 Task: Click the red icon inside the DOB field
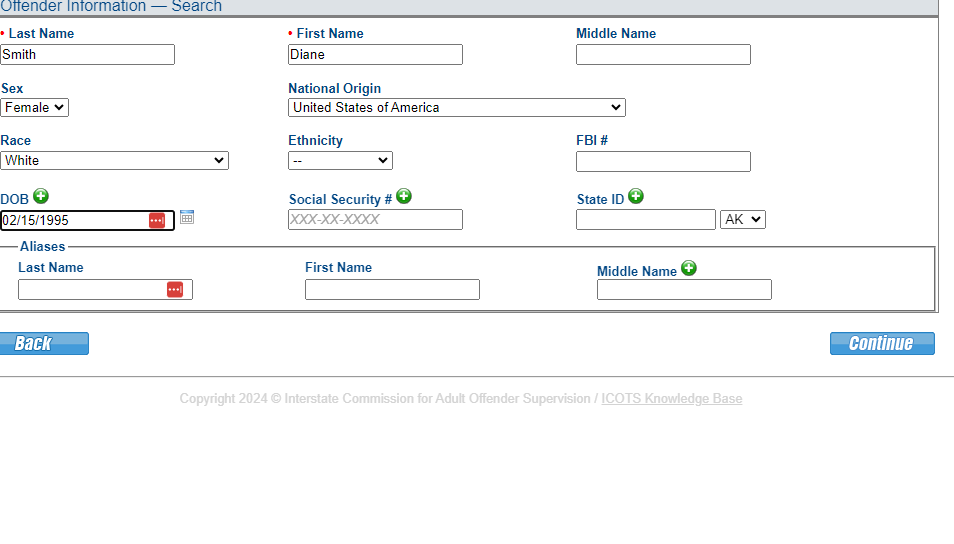coord(157,220)
